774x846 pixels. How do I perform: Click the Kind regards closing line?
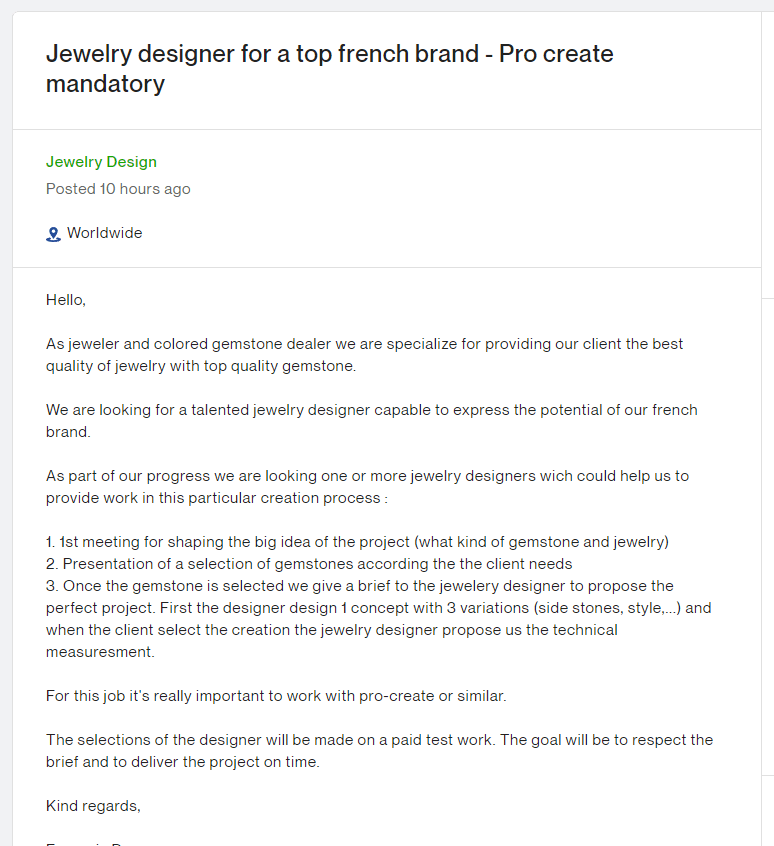click(x=89, y=805)
